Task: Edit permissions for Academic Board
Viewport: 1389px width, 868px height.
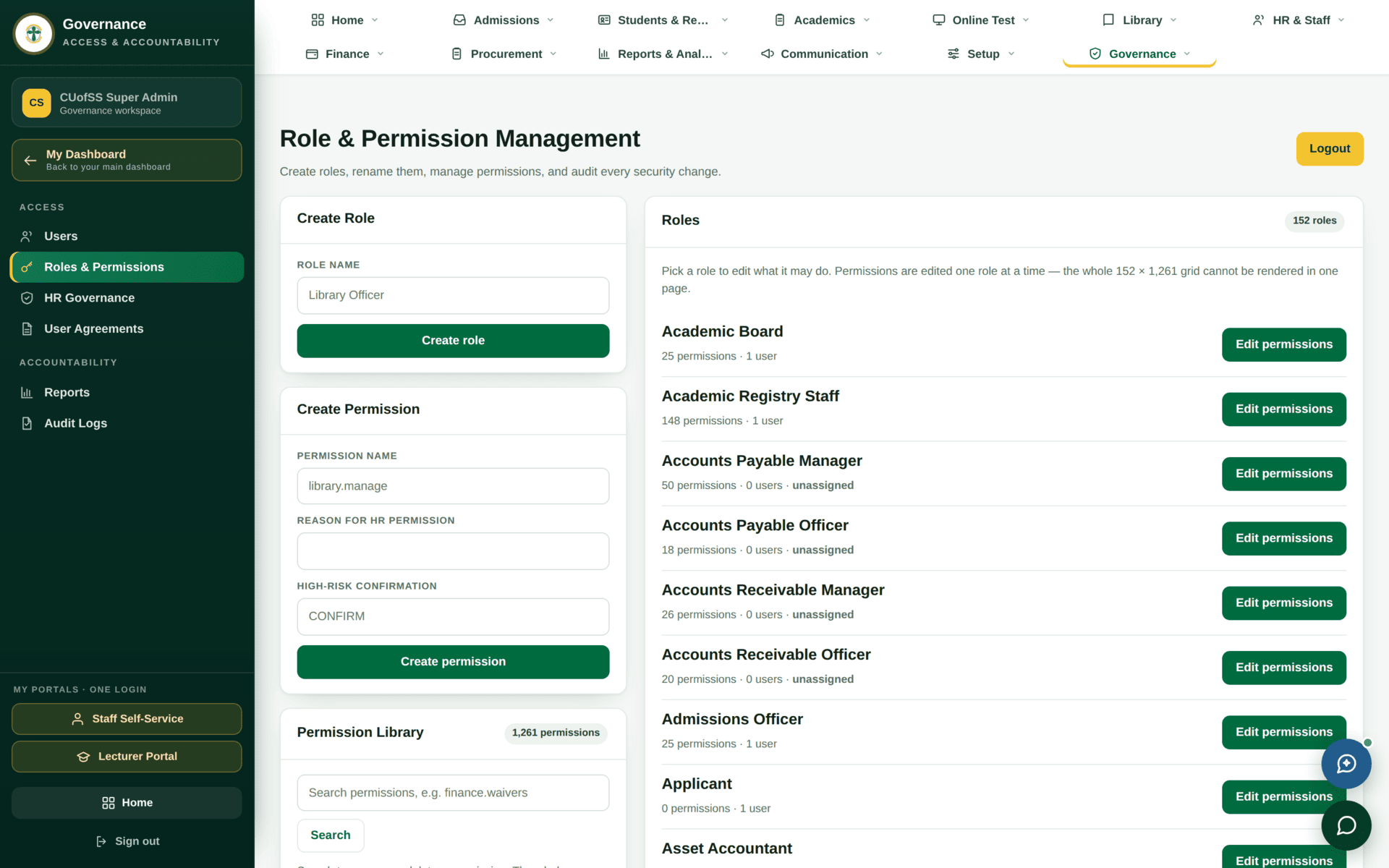Action: coord(1284,344)
